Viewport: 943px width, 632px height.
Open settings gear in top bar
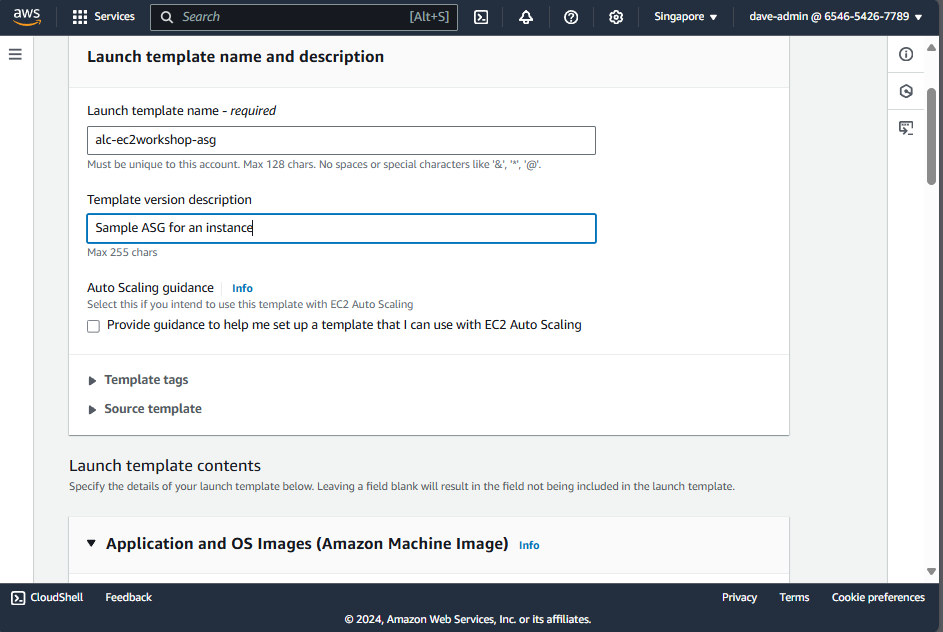tap(616, 17)
